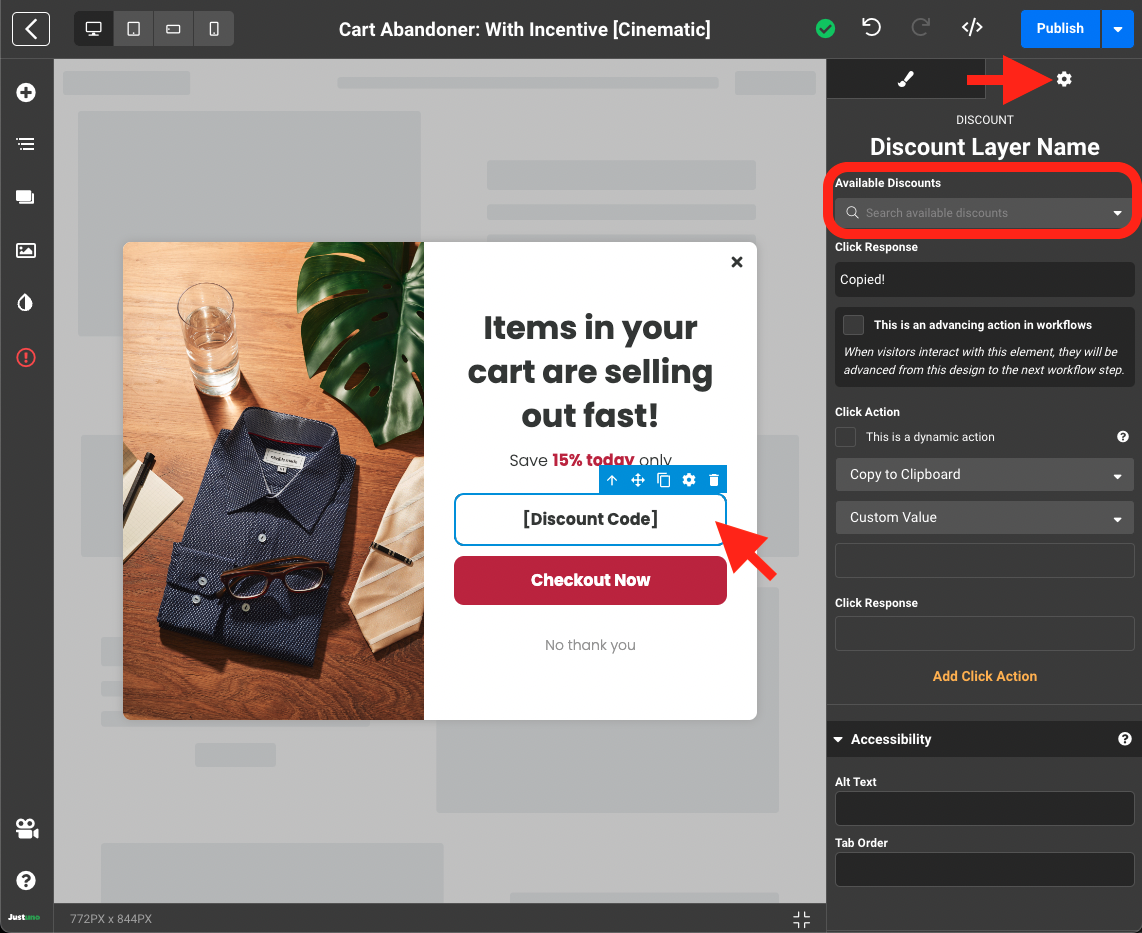The width and height of the screenshot is (1142, 933).
Task: Click the back arrow button
Action: coord(31,29)
